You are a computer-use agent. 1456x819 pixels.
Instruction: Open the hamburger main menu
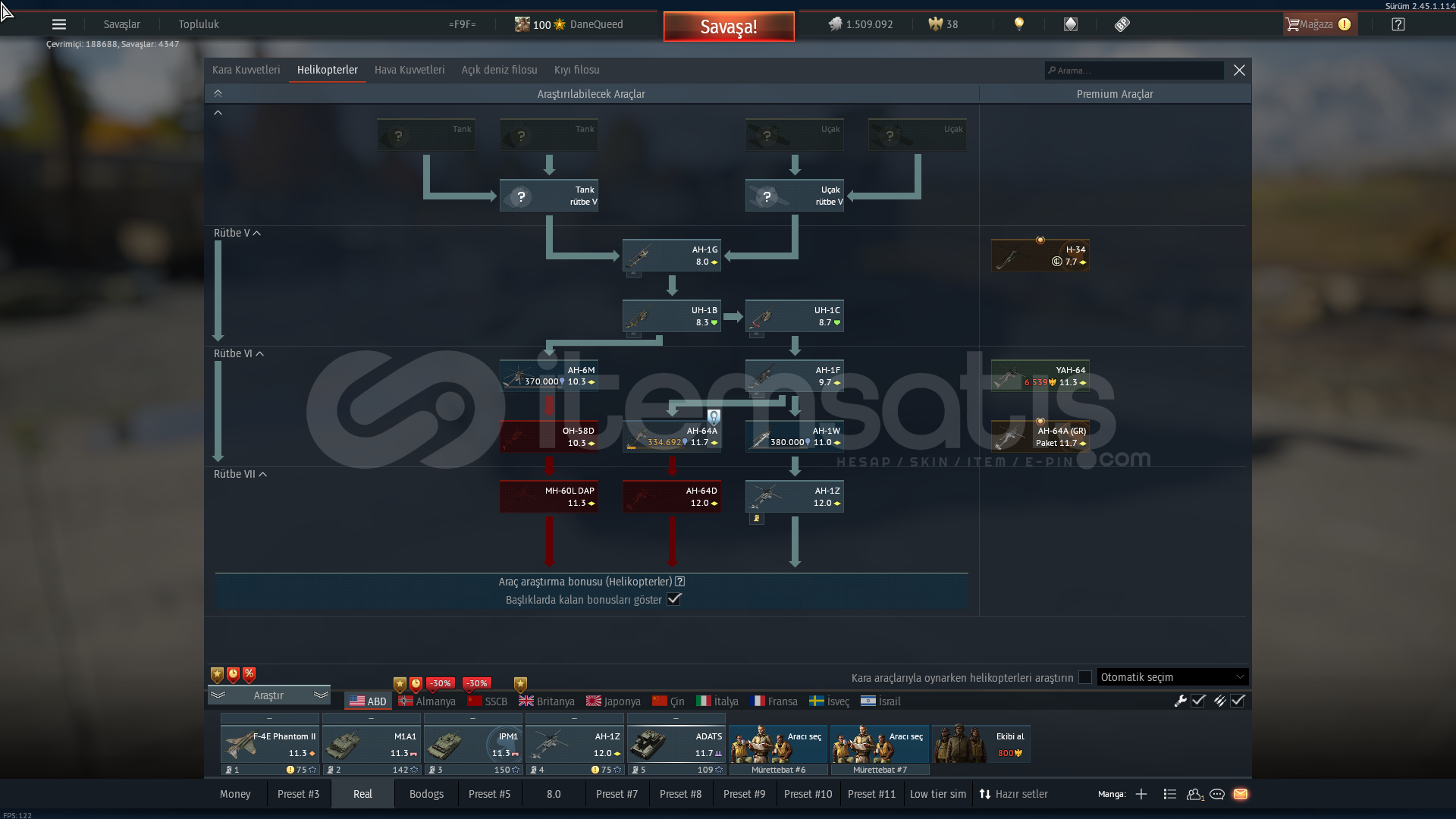click(59, 24)
